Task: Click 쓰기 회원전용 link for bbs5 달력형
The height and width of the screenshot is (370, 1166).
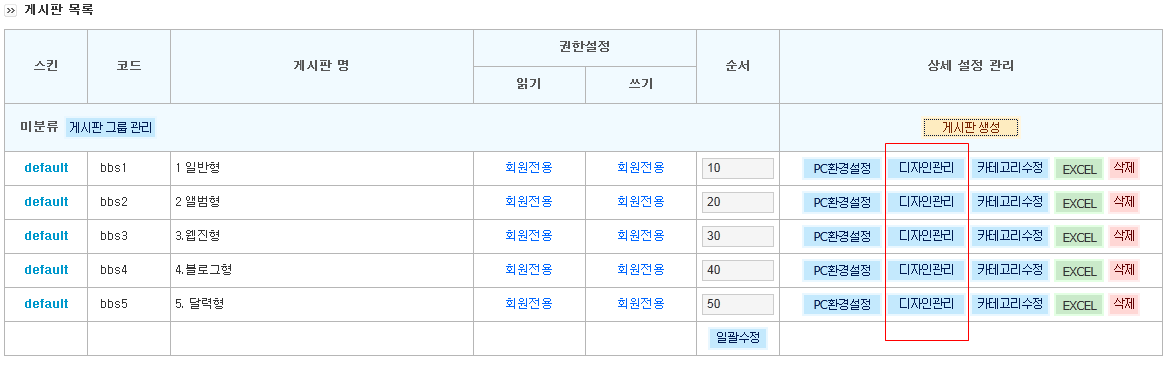Action: (x=641, y=303)
